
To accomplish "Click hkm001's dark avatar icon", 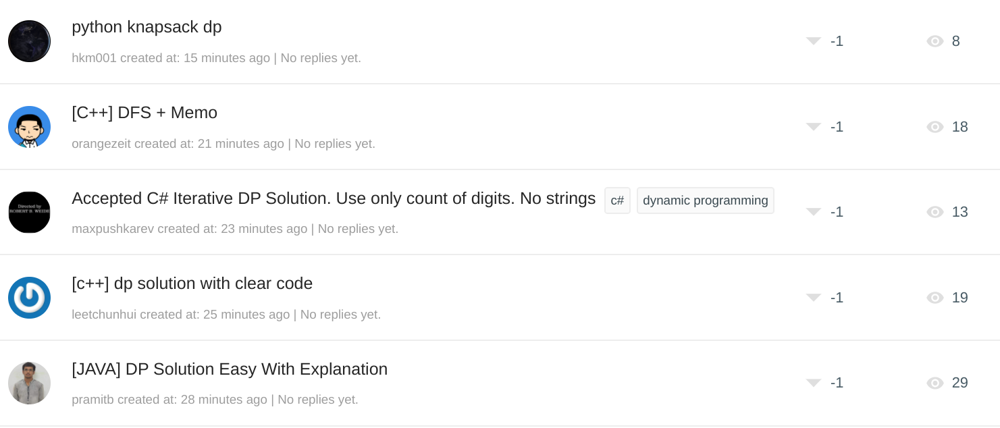I will pyautogui.click(x=29, y=41).
